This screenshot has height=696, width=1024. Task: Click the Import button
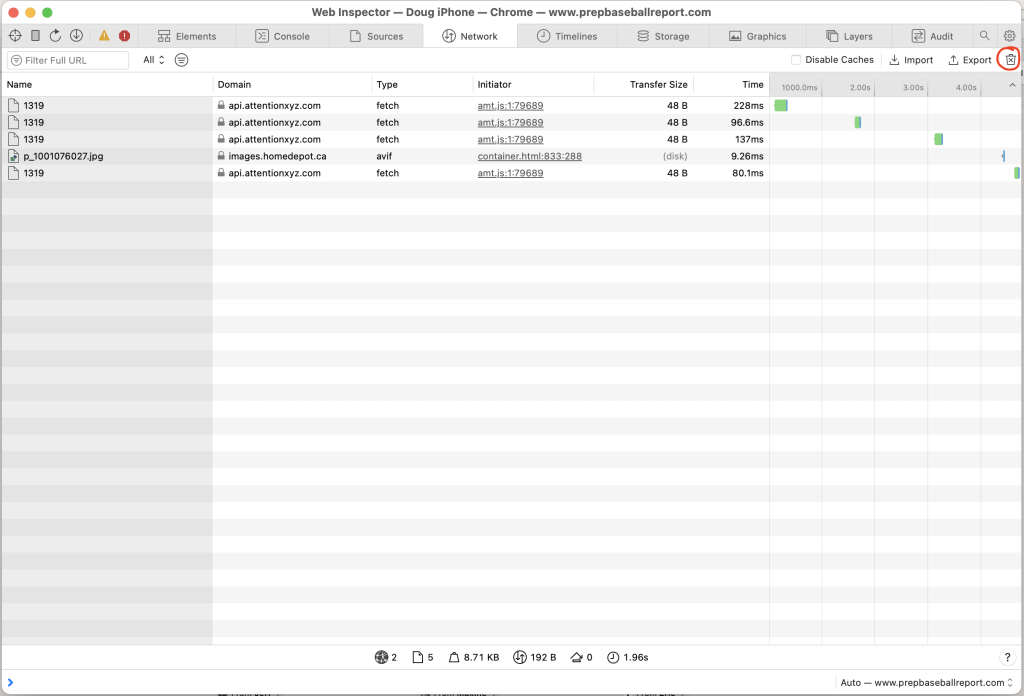[911, 59]
